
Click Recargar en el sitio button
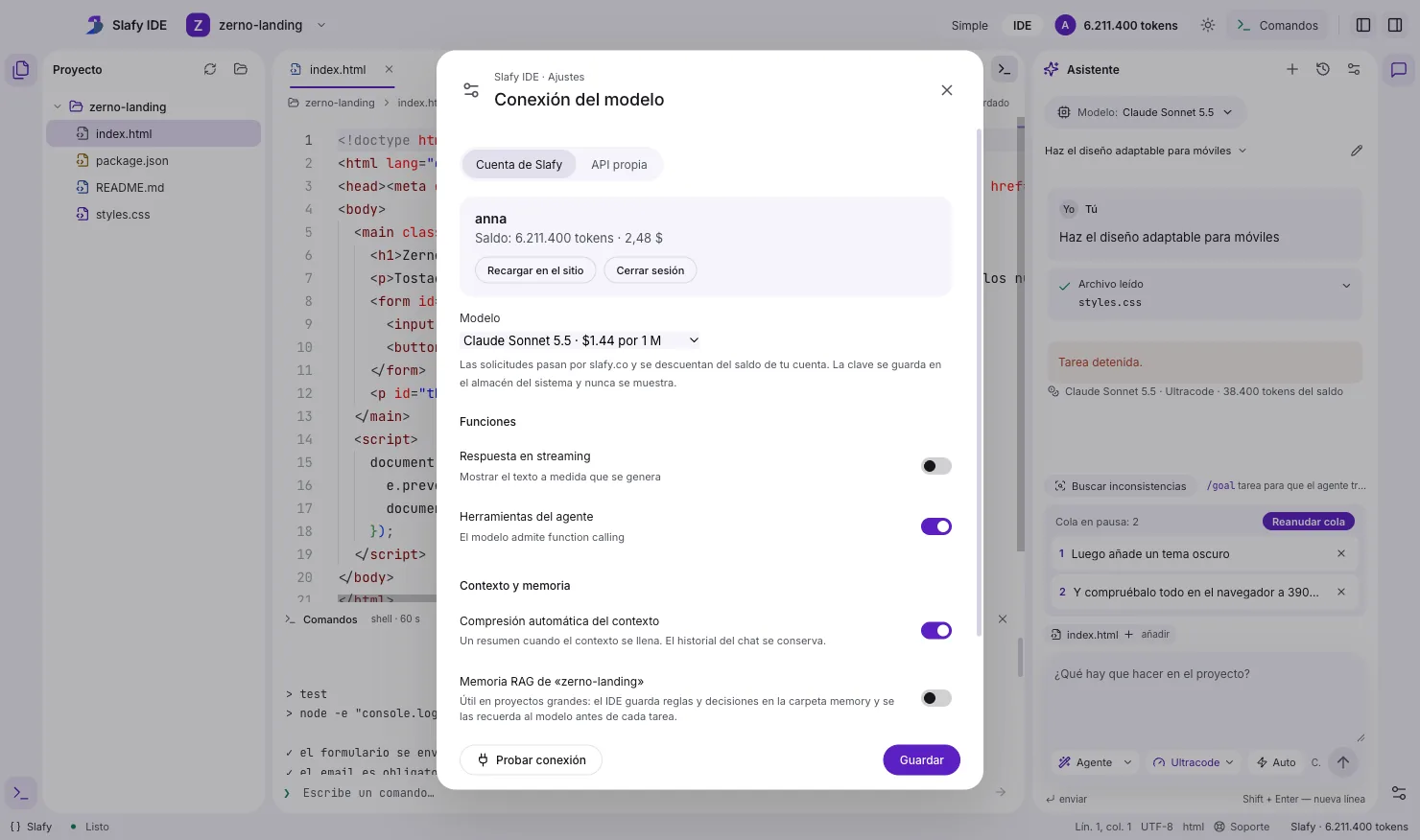(535, 270)
